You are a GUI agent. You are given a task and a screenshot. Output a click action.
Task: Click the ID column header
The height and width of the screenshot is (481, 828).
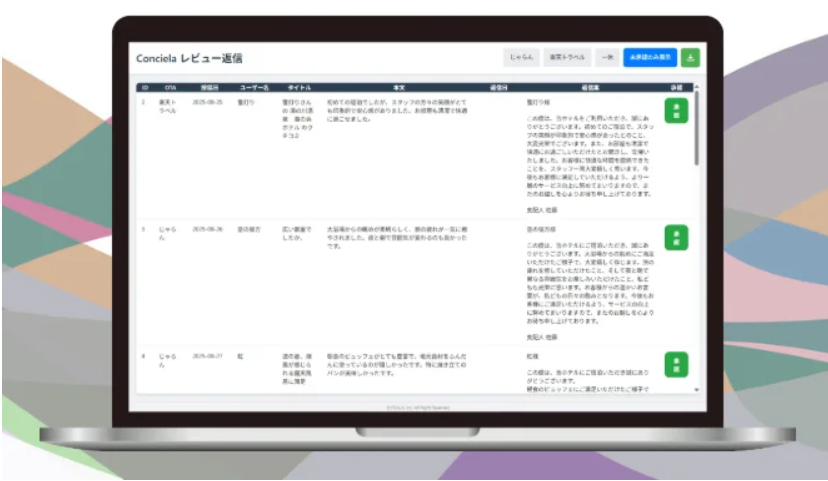[145, 88]
